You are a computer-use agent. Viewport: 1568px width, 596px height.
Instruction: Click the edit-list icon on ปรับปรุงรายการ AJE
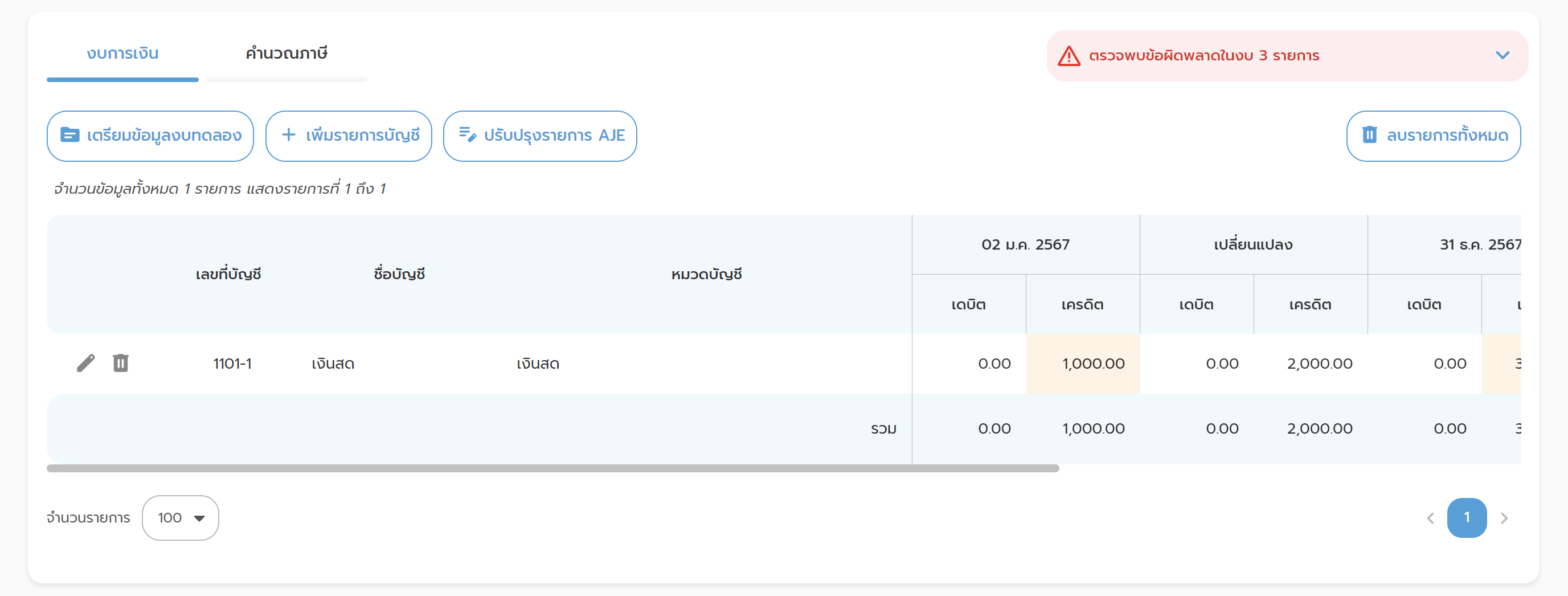click(x=467, y=134)
